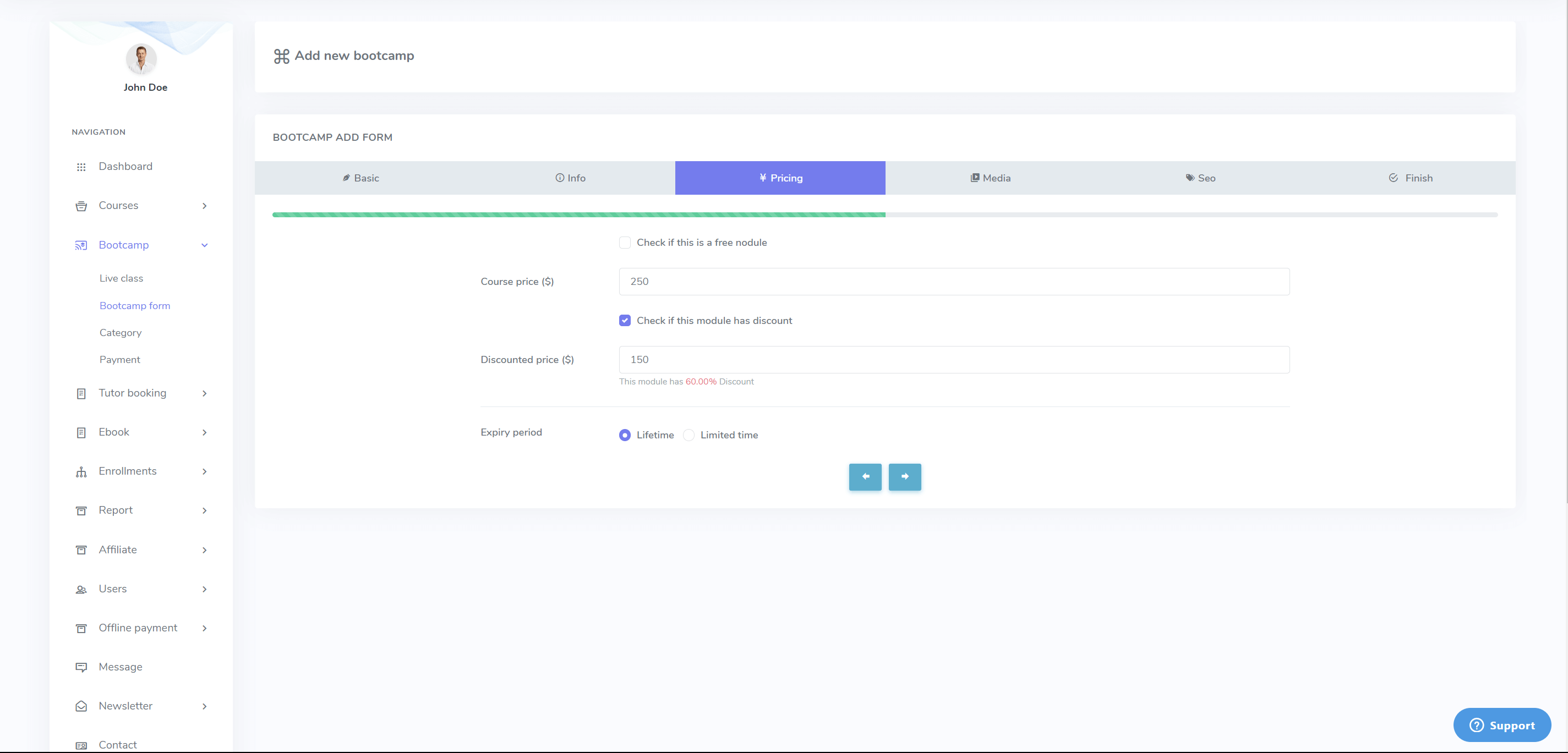Click the Support help button
The width and height of the screenshot is (1568, 753).
pos(1501,725)
